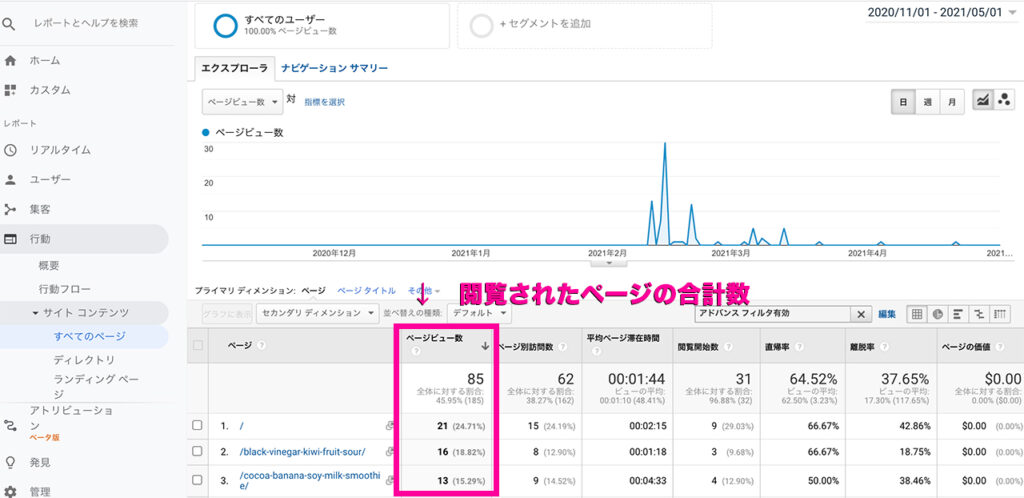The width and height of the screenshot is (1024, 498).
Task: Switch to the ナビゲーション サマリー tab
Action: pos(334,68)
